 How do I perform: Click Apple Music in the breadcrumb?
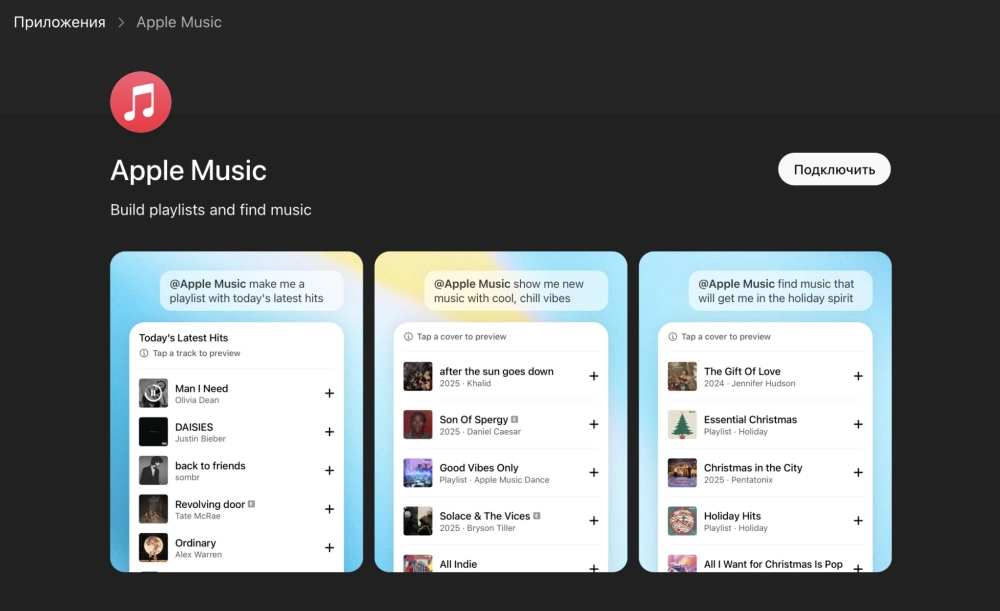179,22
